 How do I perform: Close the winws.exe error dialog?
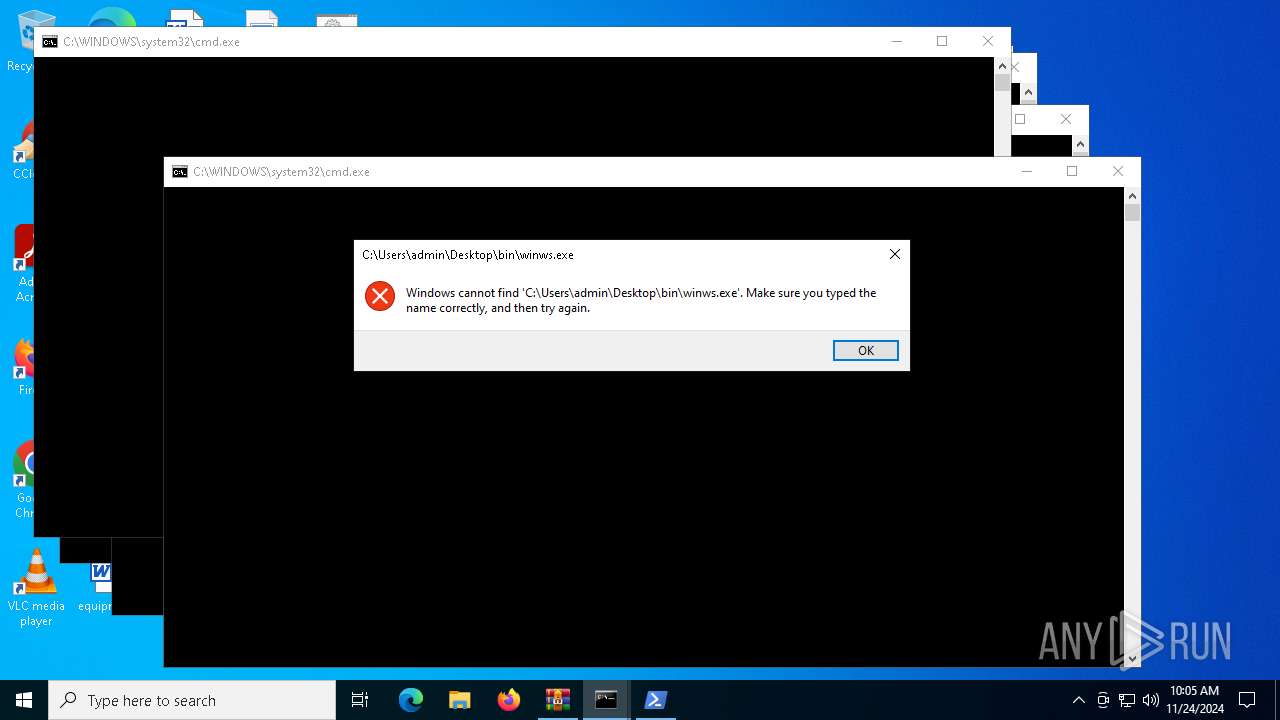coord(895,254)
